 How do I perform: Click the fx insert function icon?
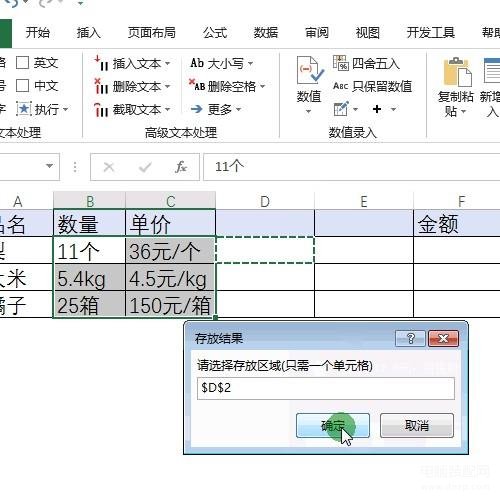[181, 167]
